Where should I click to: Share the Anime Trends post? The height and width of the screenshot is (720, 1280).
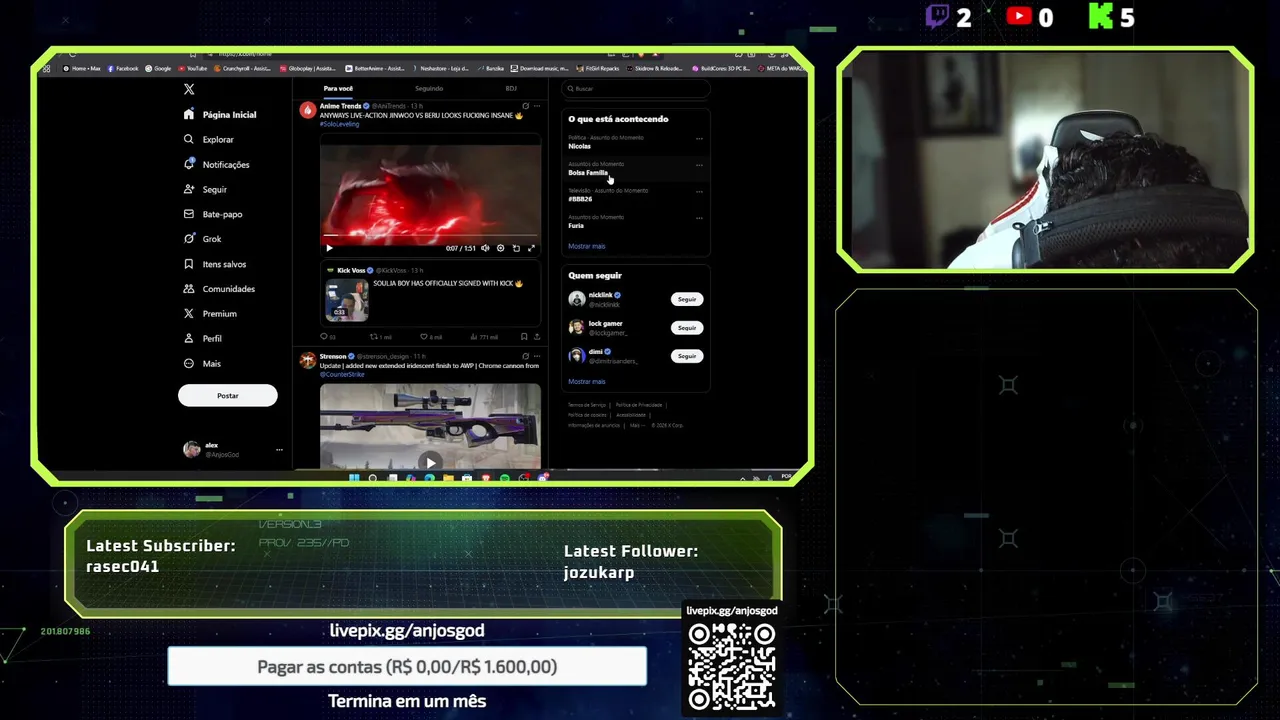click(x=537, y=337)
